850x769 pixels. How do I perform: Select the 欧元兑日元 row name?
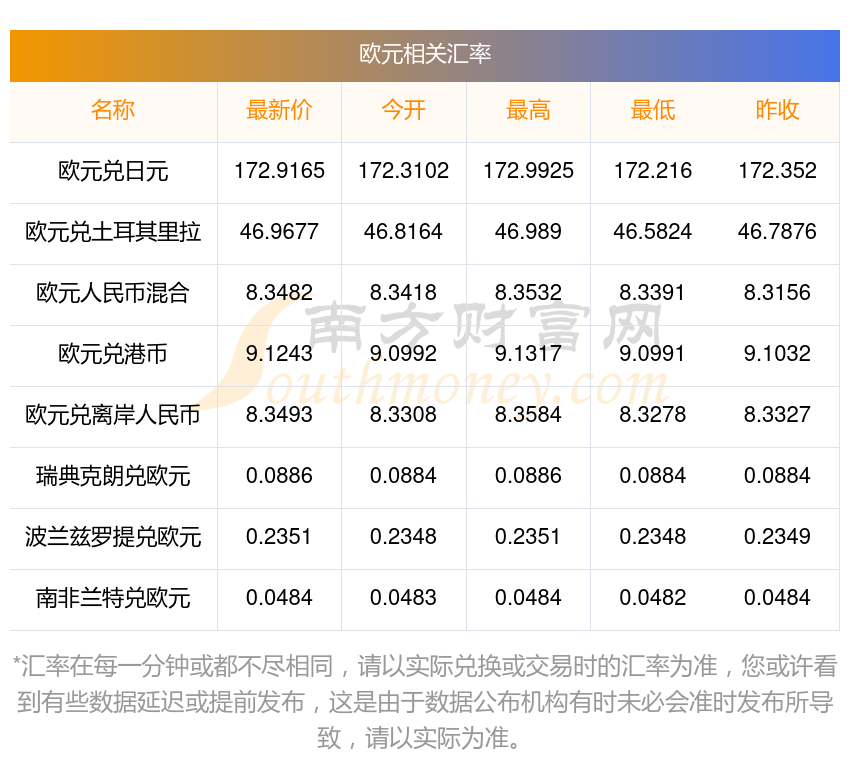113,171
